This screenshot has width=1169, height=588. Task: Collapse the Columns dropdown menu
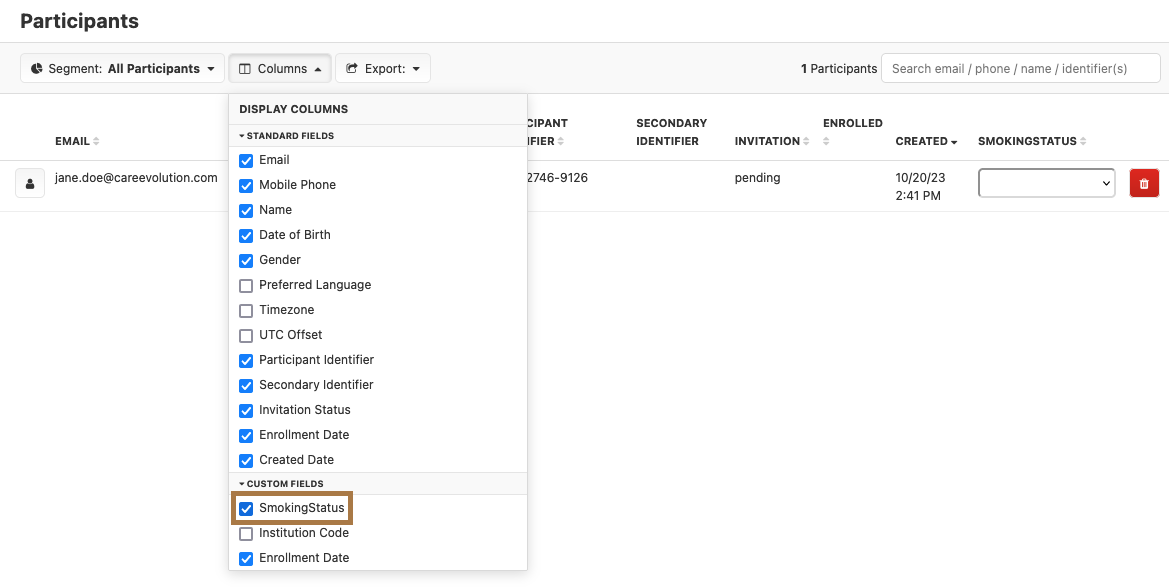(280, 69)
